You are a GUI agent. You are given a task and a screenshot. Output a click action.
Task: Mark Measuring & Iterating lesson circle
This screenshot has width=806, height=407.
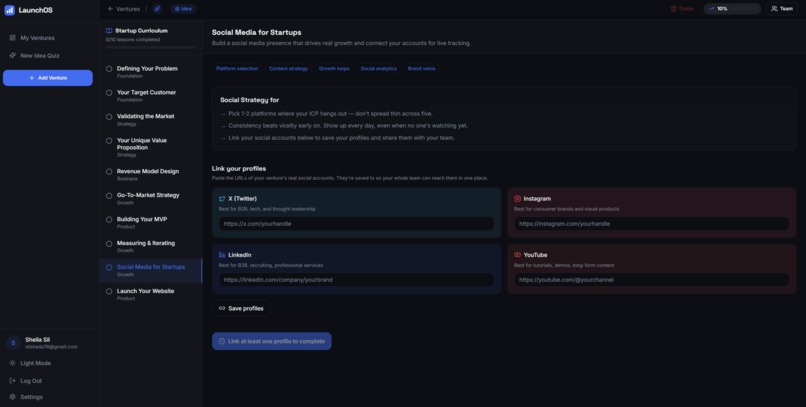(109, 244)
